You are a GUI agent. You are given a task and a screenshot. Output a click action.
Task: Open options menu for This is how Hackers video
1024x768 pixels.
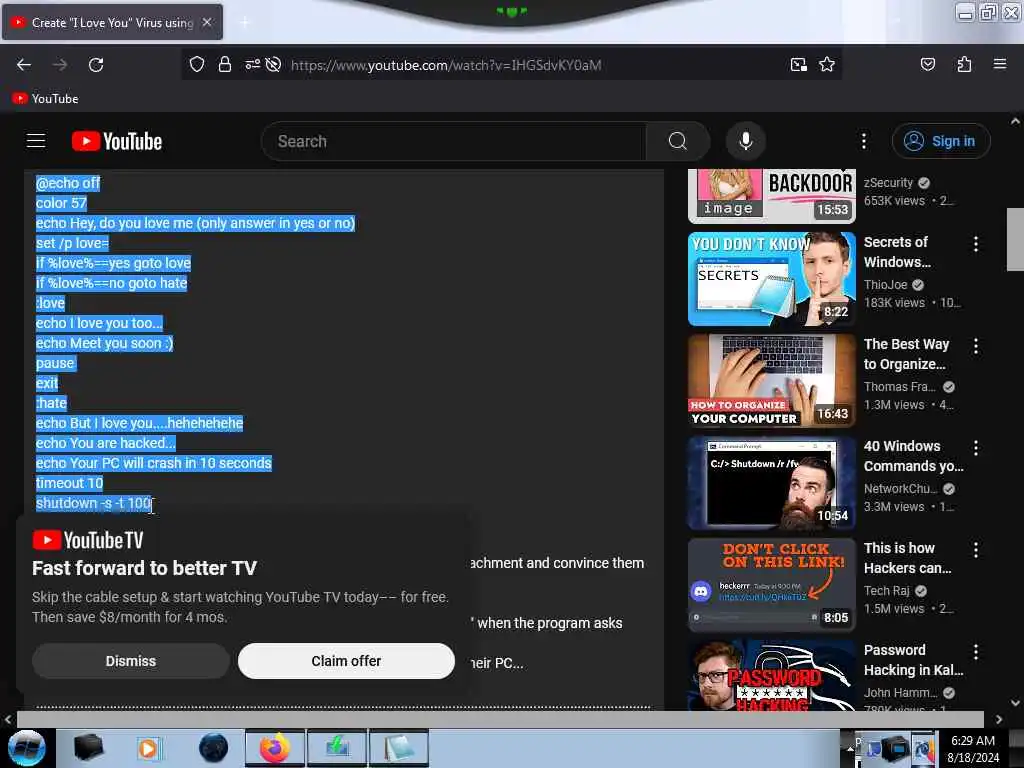[976, 550]
